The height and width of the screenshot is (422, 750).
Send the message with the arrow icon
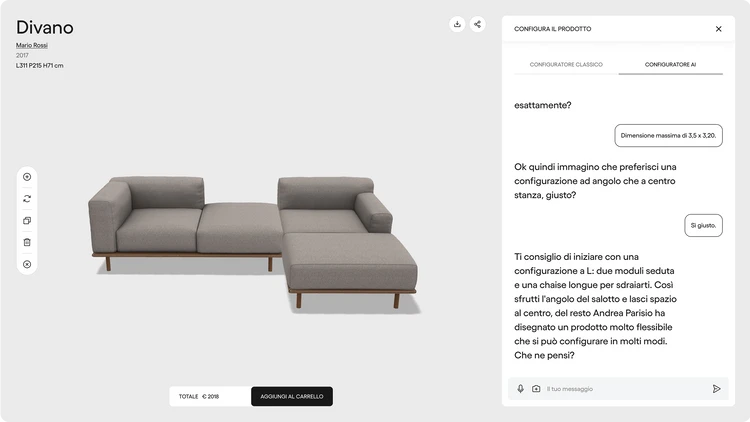tap(716, 389)
